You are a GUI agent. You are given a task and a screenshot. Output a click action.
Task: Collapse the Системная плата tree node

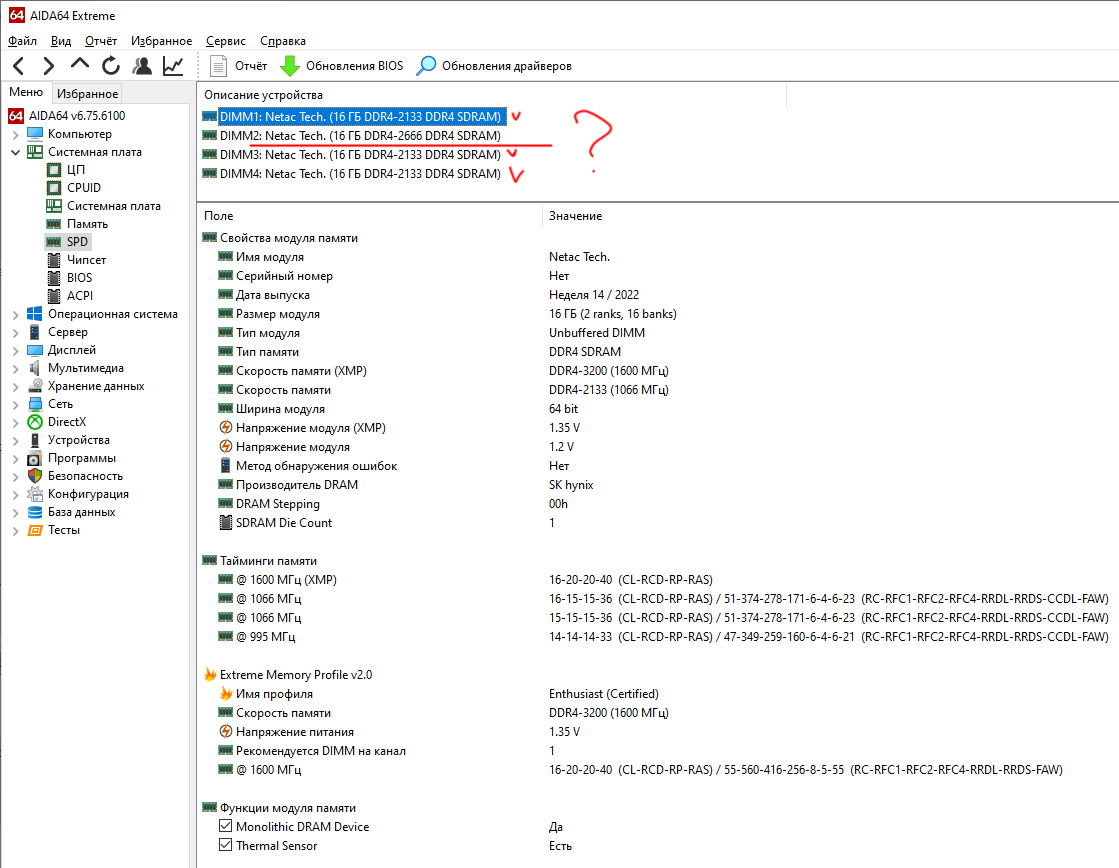click(16, 152)
